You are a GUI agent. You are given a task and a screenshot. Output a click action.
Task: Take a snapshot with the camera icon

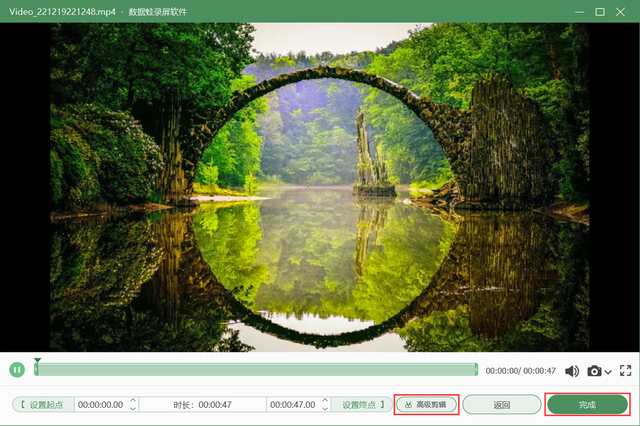(x=594, y=371)
